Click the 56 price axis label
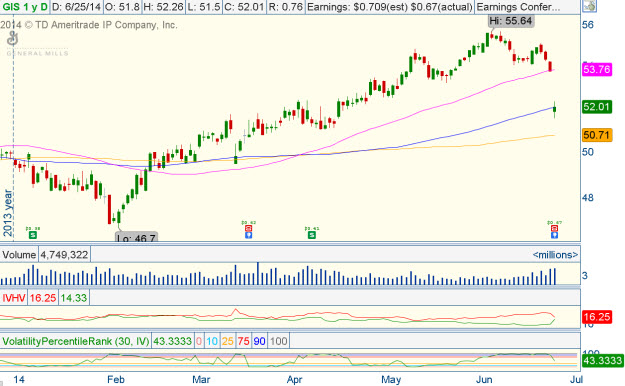This screenshot has width=625, height=386. point(588,25)
